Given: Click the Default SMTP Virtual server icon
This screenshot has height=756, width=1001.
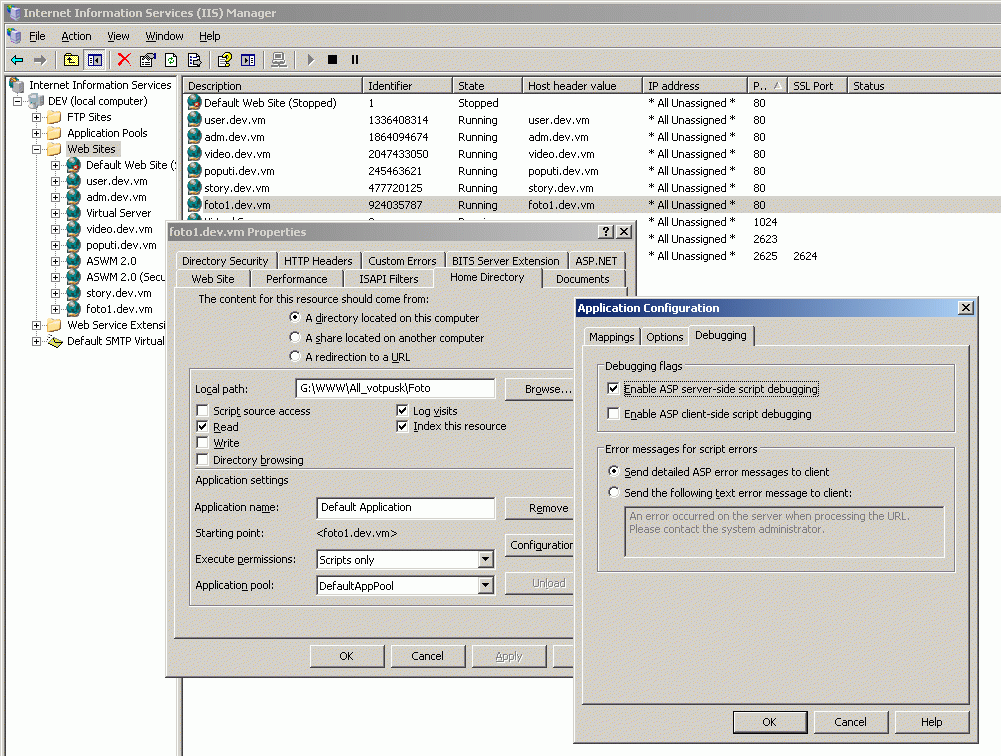Looking at the screenshot, I should pos(54,341).
